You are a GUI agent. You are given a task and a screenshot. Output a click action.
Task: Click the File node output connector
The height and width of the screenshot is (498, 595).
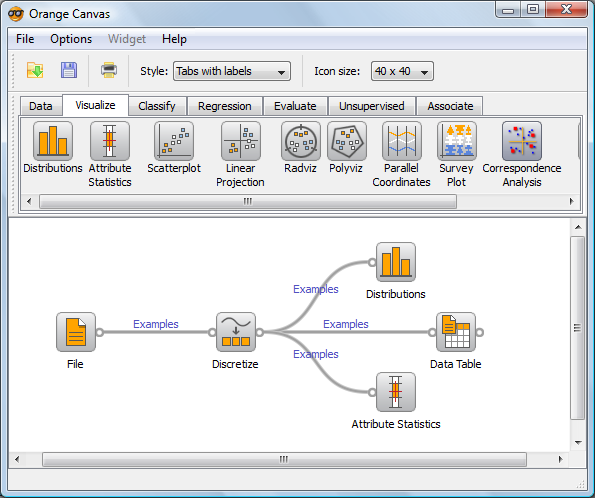(100, 333)
